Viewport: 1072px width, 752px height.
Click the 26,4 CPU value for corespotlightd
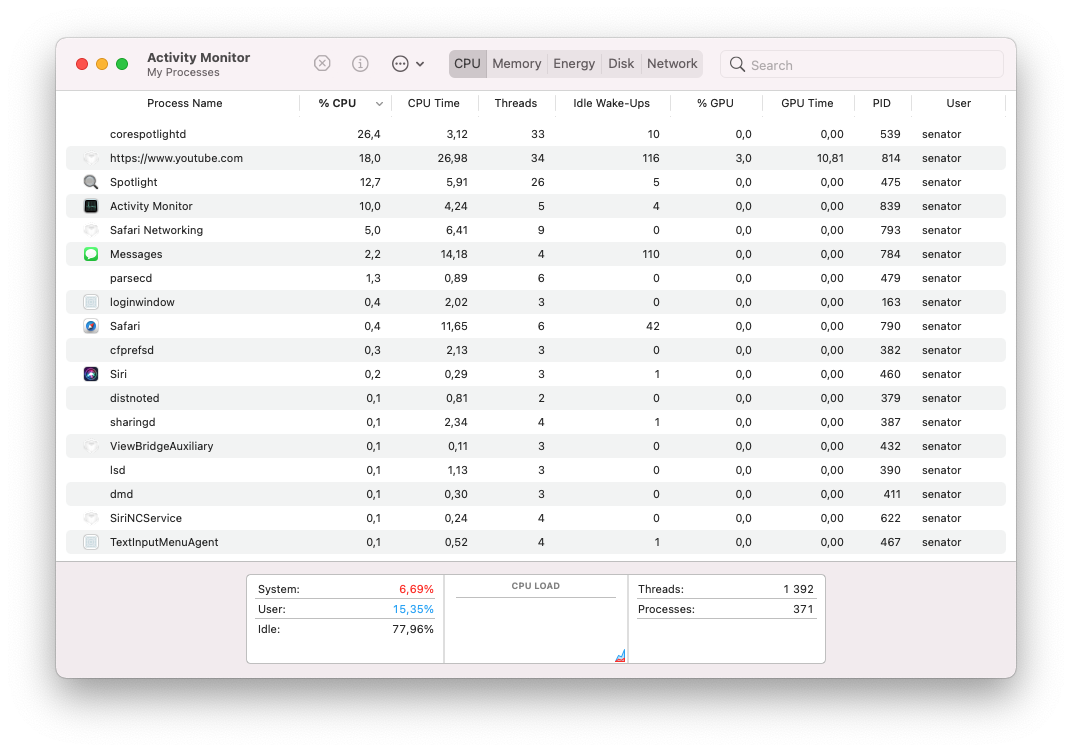tap(368, 134)
